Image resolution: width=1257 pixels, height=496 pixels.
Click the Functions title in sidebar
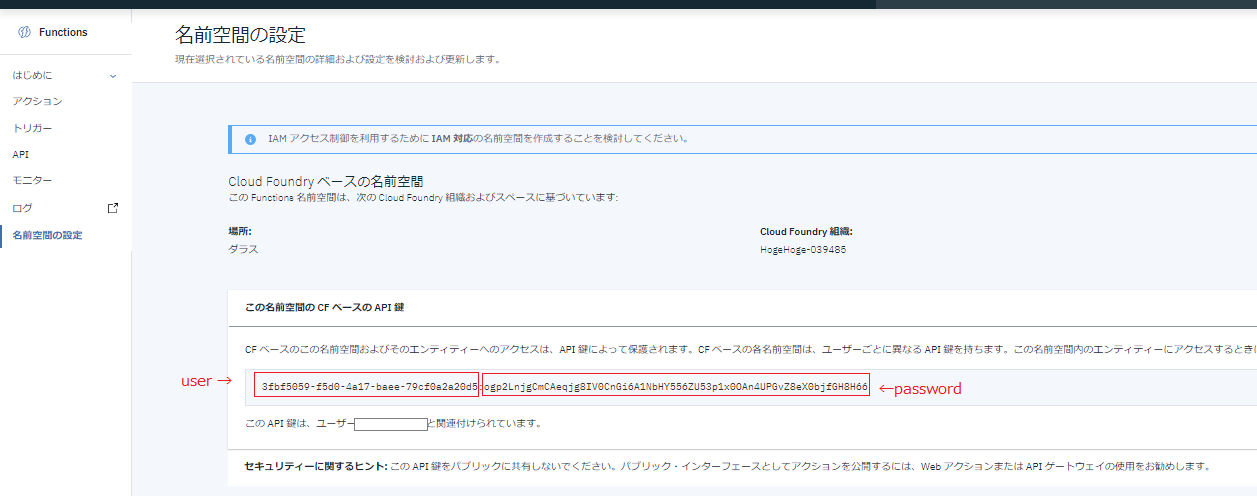tap(63, 33)
